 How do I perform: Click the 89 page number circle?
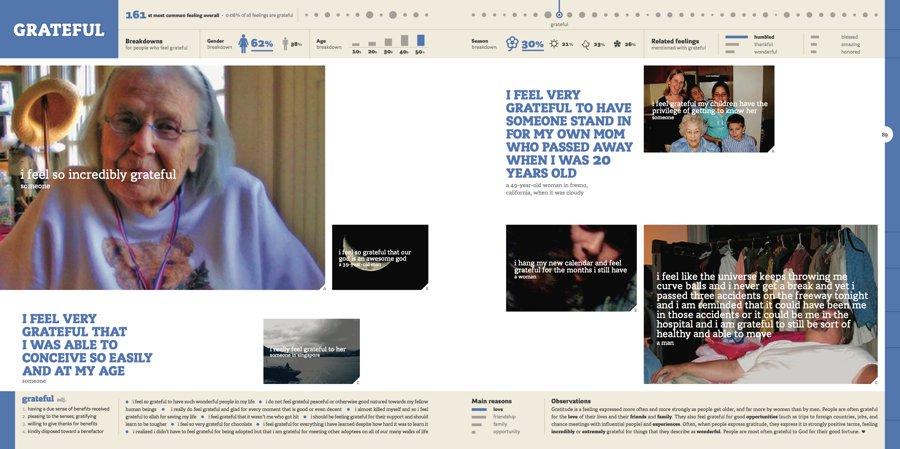pyautogui.click(x=885, y=135)
